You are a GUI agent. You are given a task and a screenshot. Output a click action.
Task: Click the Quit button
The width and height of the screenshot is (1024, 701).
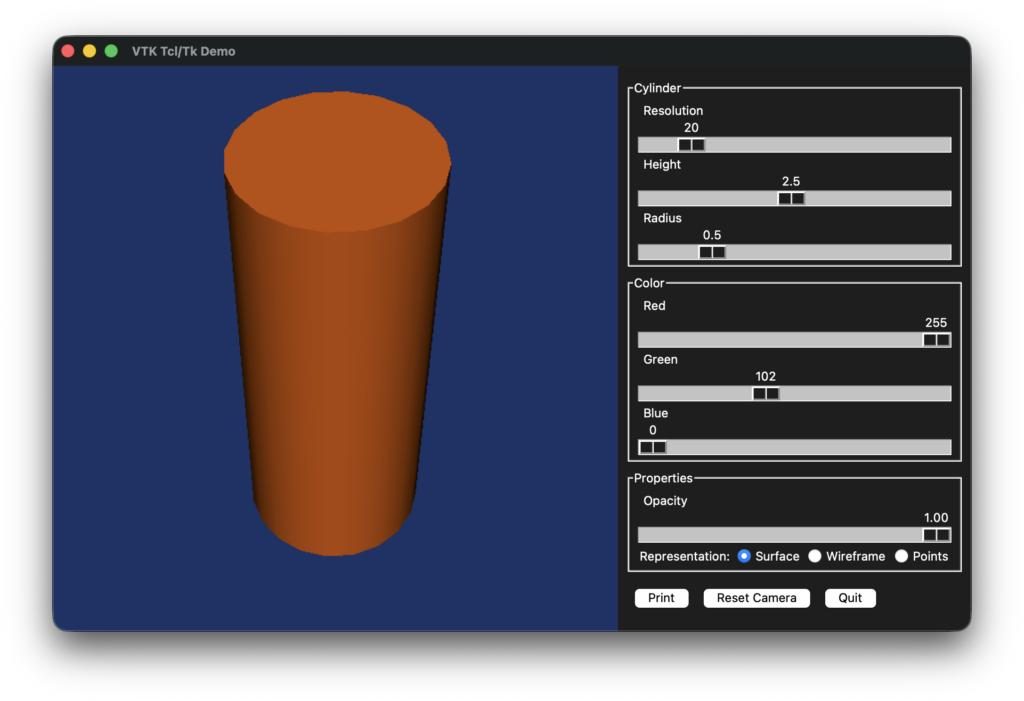point(850,598)
